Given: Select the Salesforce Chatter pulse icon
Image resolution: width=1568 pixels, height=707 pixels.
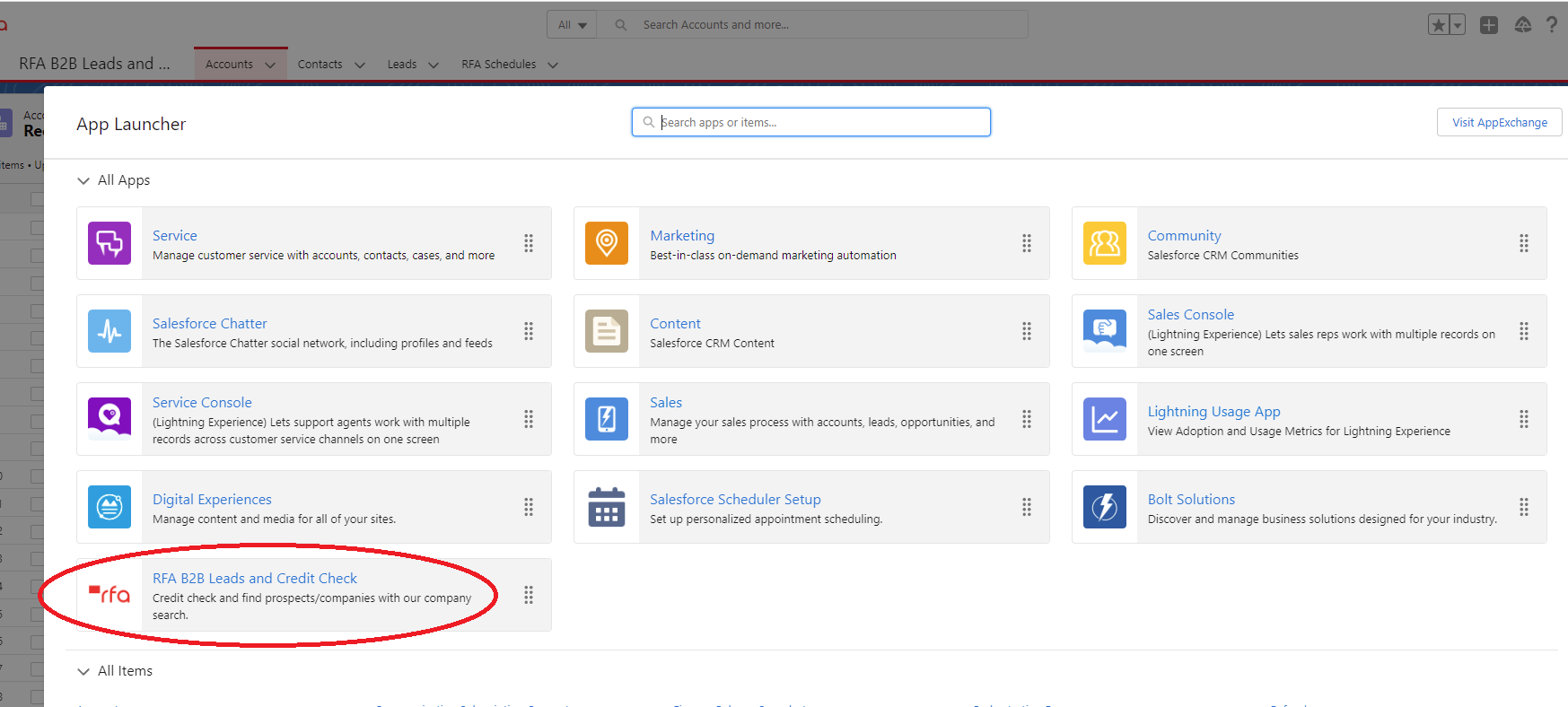Looking at the screenshot, I should pyautogui.click(x=109, y=331).
